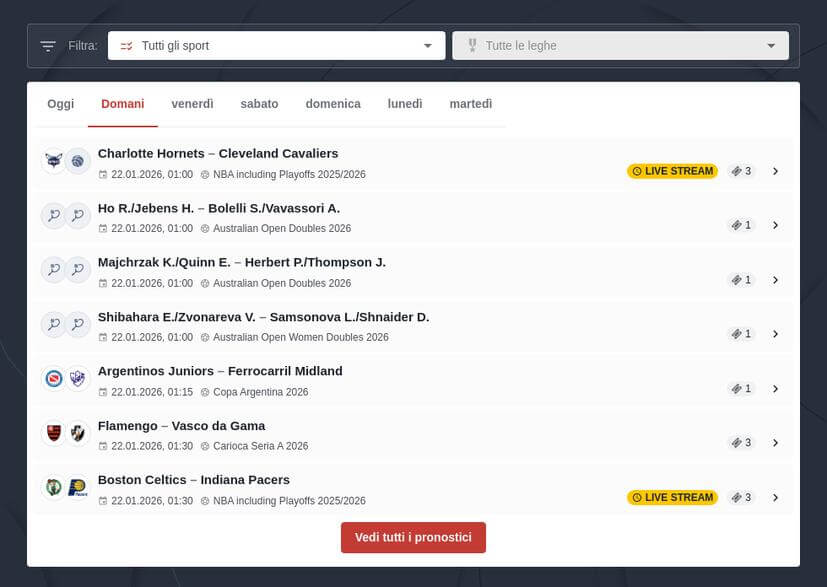Click the 3 tips counter on the Carioca match
The height and width of the screenshot is (587, 827).
[x=741, y=442]
